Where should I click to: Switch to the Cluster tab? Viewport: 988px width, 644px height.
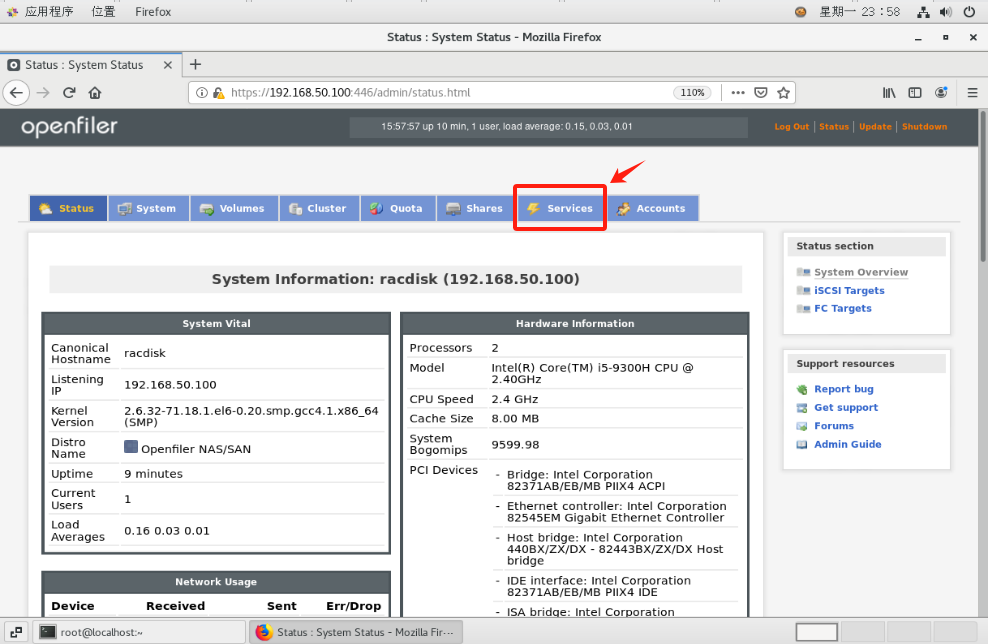(x=319, y=209)
